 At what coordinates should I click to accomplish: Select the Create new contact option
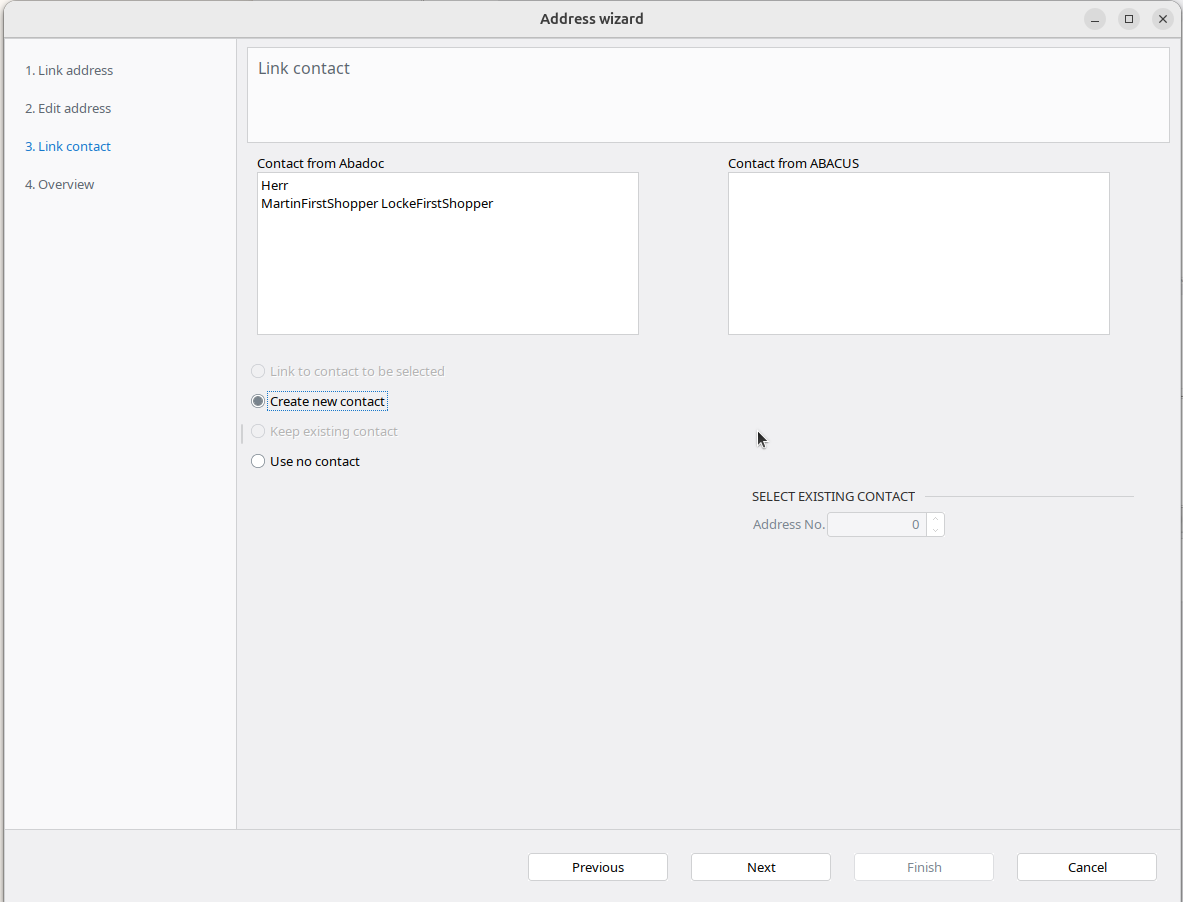tap(258, 401)
